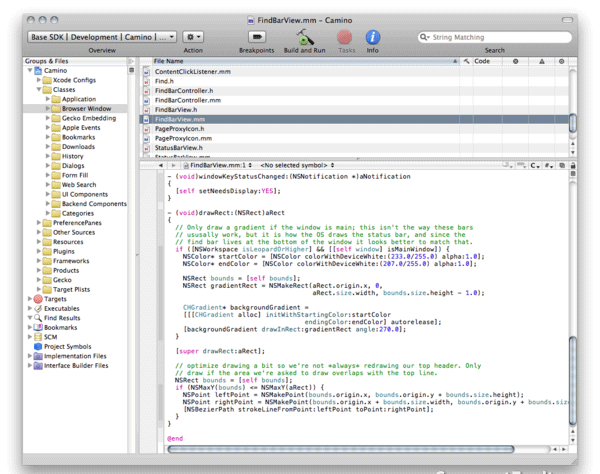
Task: Click the Build and Run hammer icon
Action: click(305, 37)
